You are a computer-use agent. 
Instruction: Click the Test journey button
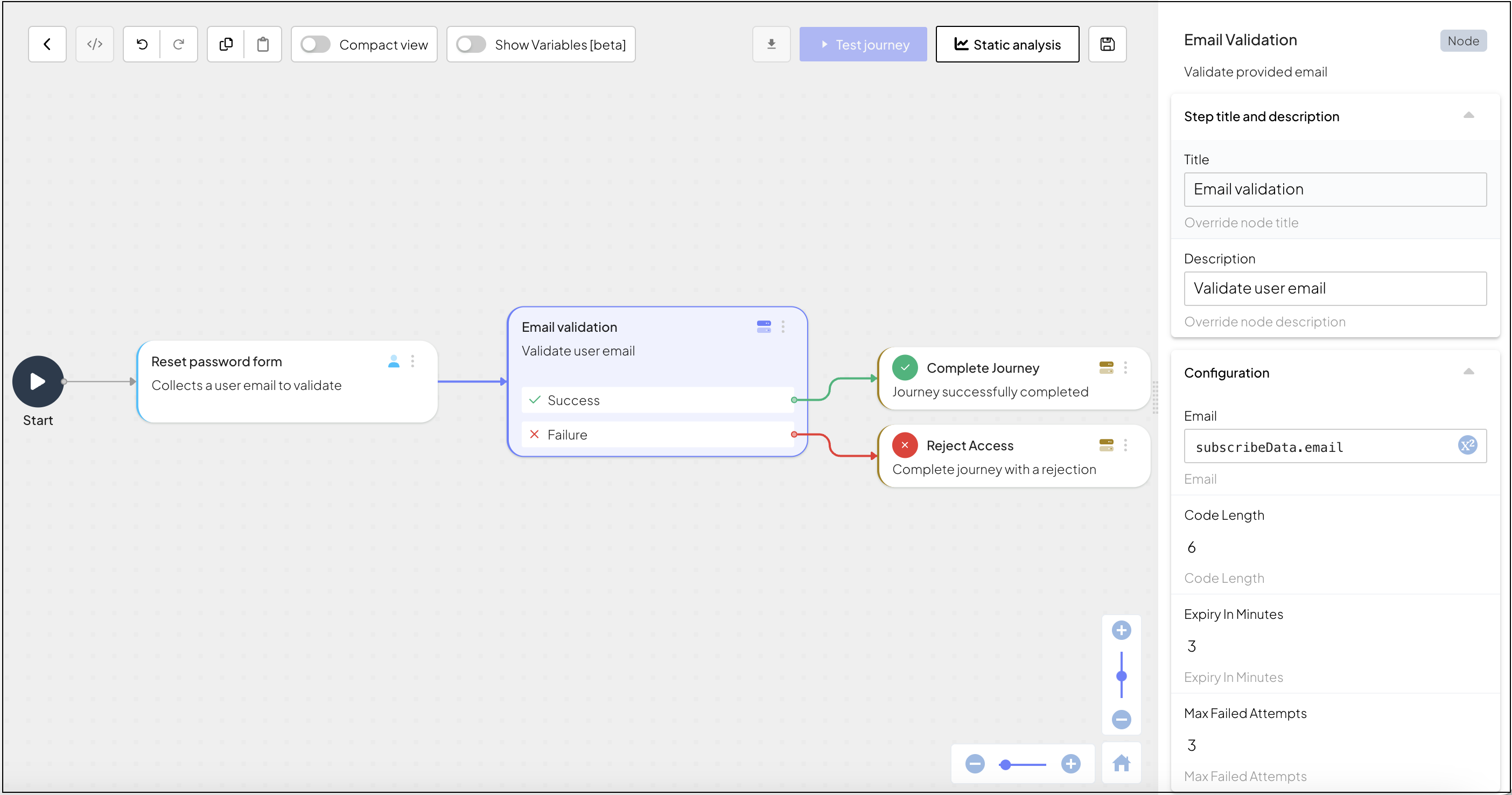[x=863, y=44]
